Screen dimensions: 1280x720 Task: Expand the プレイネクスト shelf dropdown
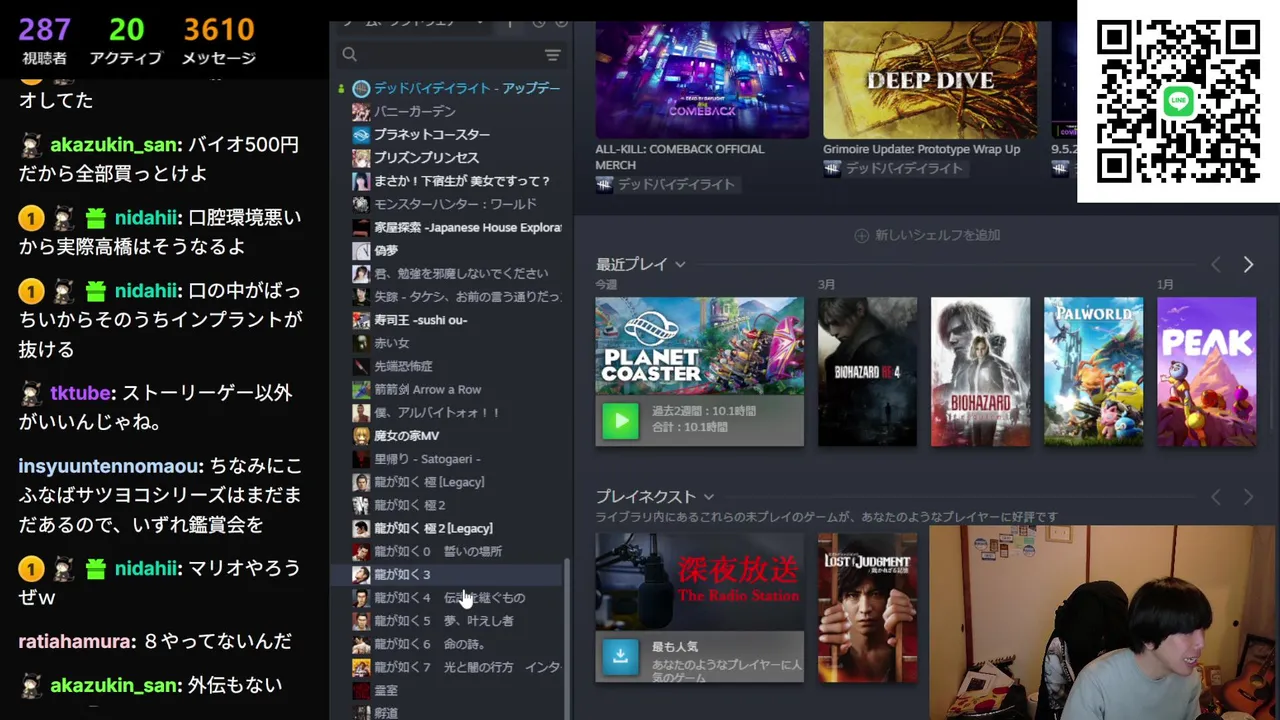pyautogui.click(x=708, y=496)
